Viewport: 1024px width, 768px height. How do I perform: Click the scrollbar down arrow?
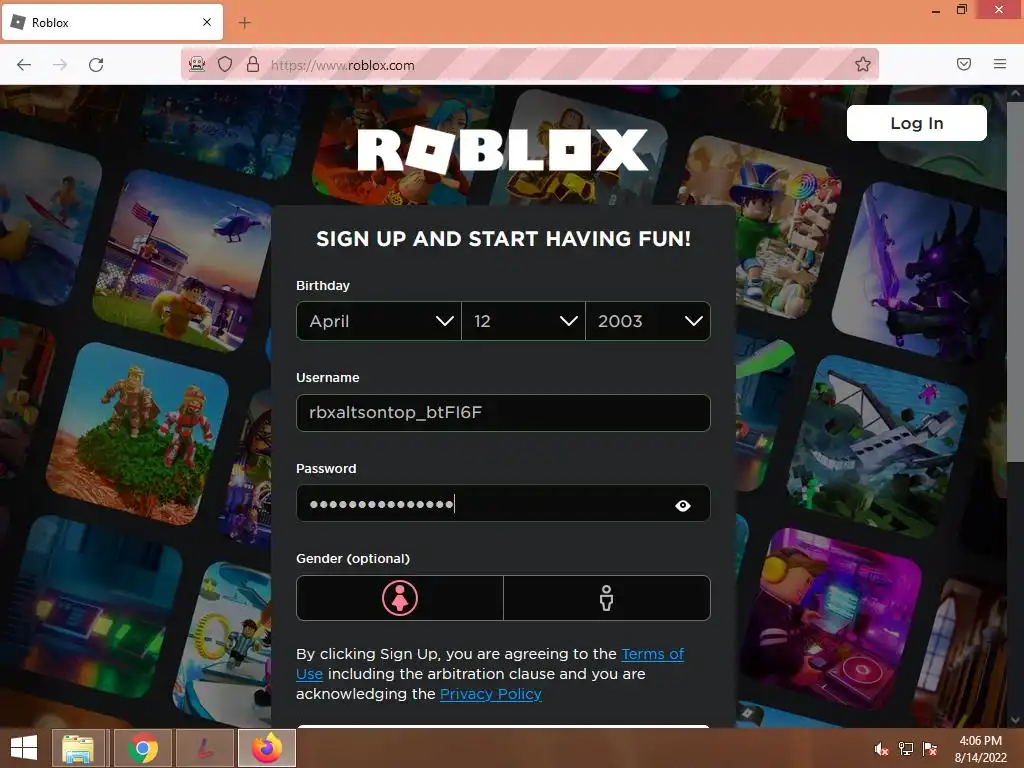tap(1015, 720)
